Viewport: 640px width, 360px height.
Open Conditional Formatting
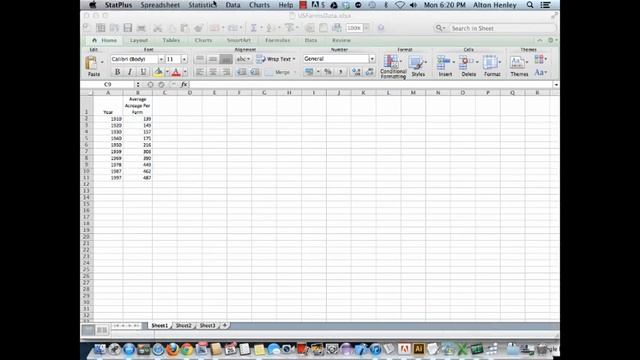393,67
